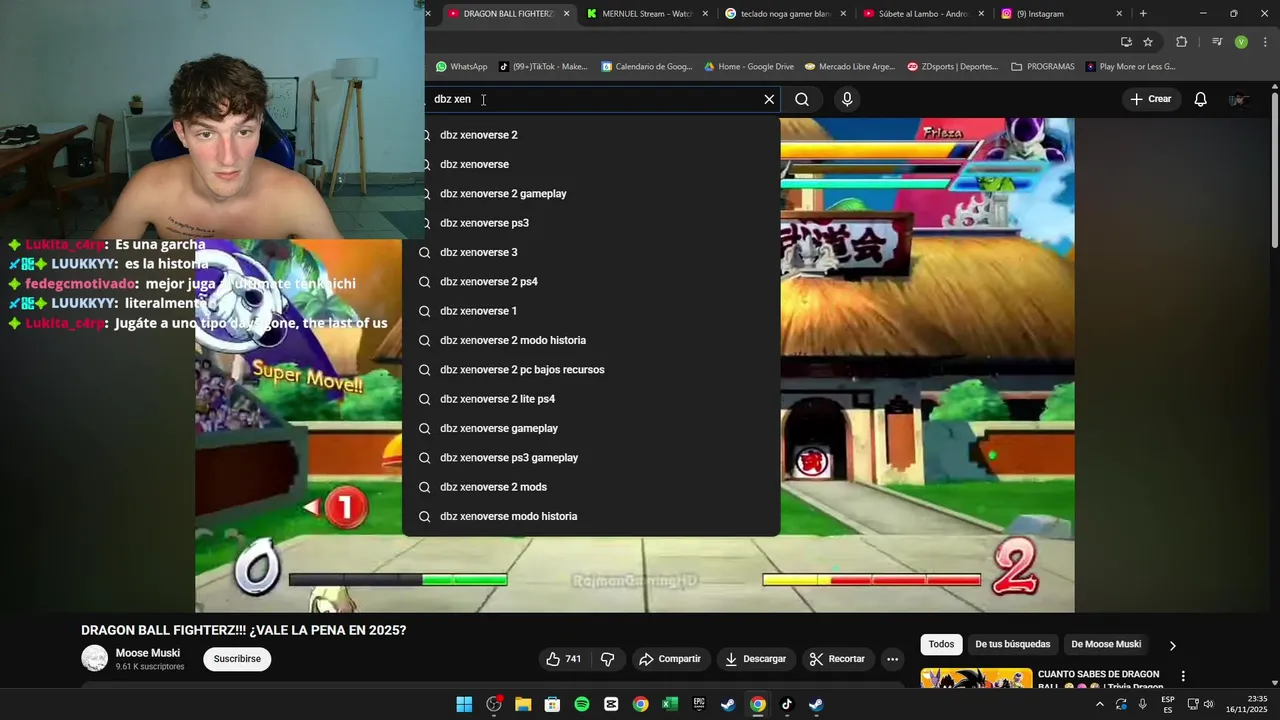
Task: Choose "dbz xenoverse modo historia" suggestion
Action: (x=591, y=516)
